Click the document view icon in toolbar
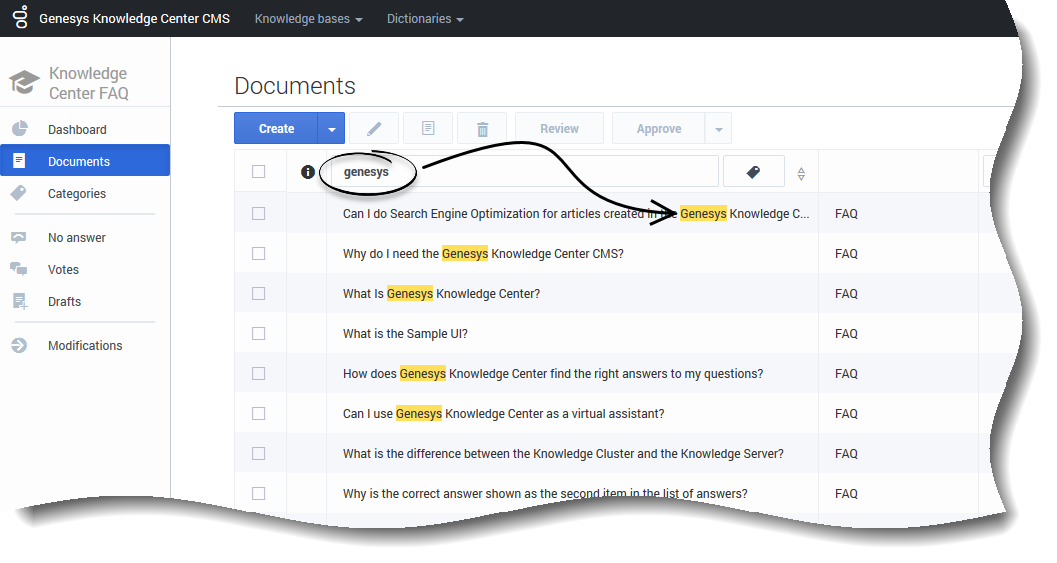 pos(428,129)
